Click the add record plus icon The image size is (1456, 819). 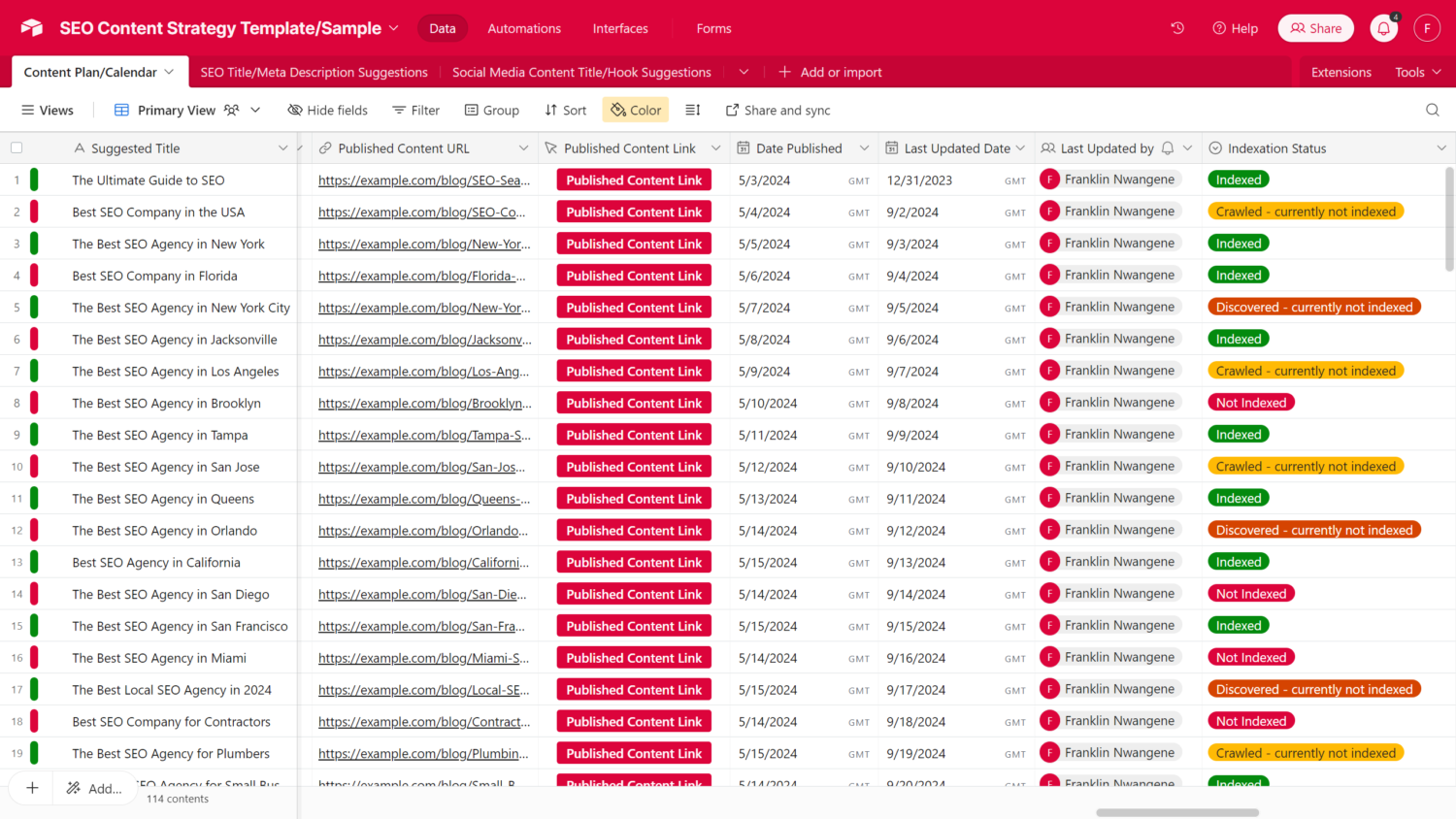(32, 788)
